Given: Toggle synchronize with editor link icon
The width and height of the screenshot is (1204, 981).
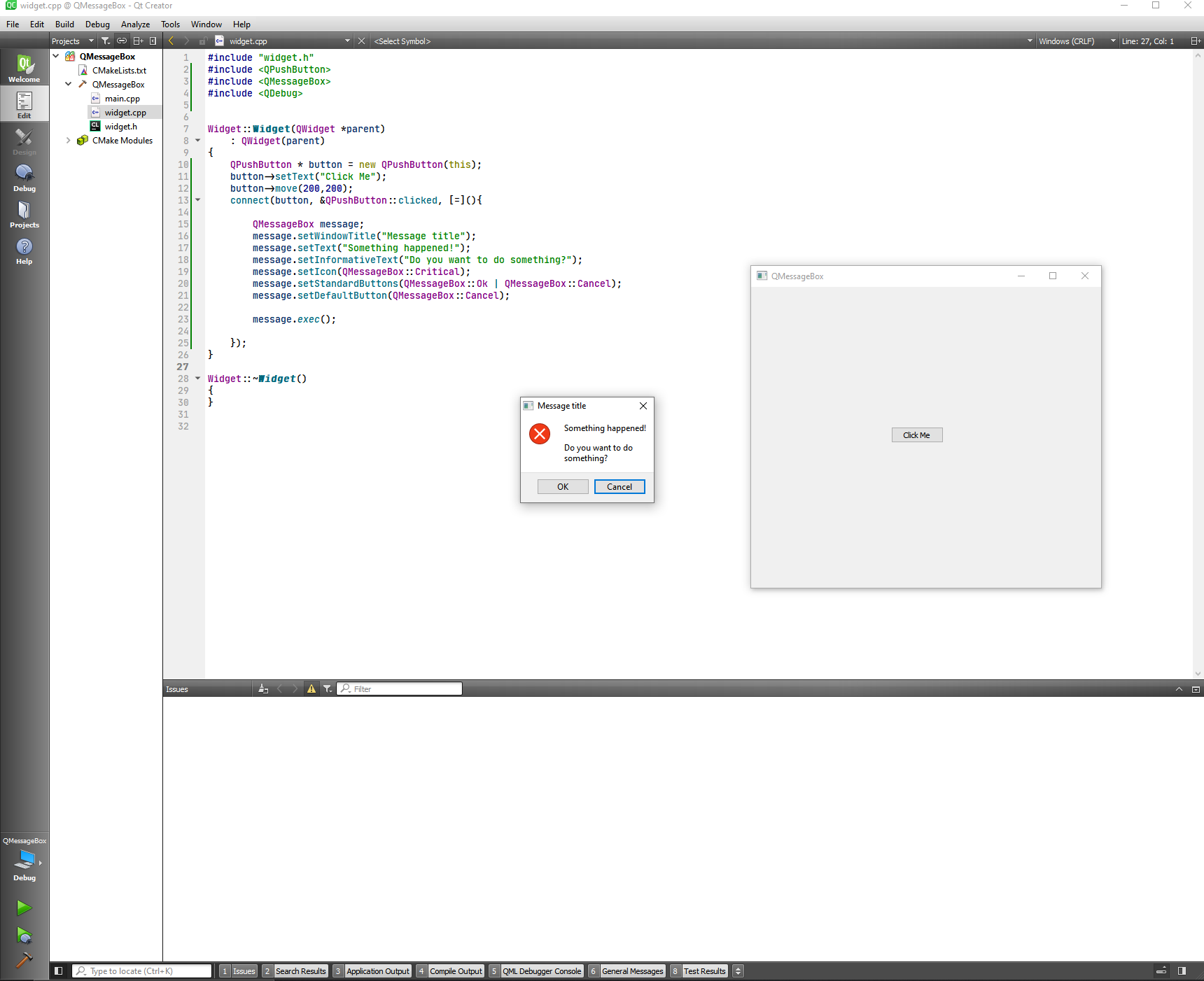Looking at the screenshot, I should coord(122,41).
